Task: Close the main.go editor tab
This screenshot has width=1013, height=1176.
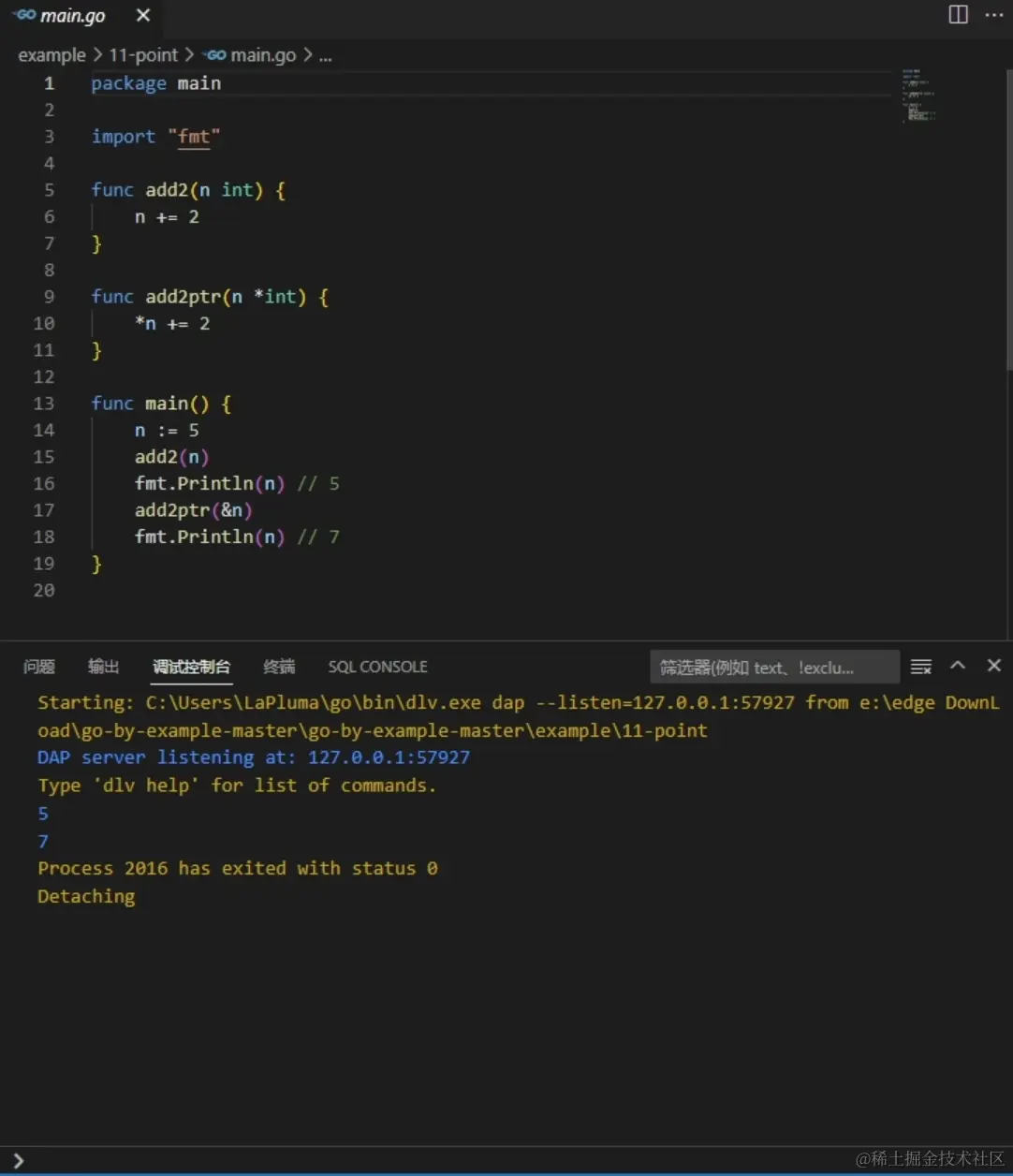Action: pyautogui.click(x=142, y=16)
